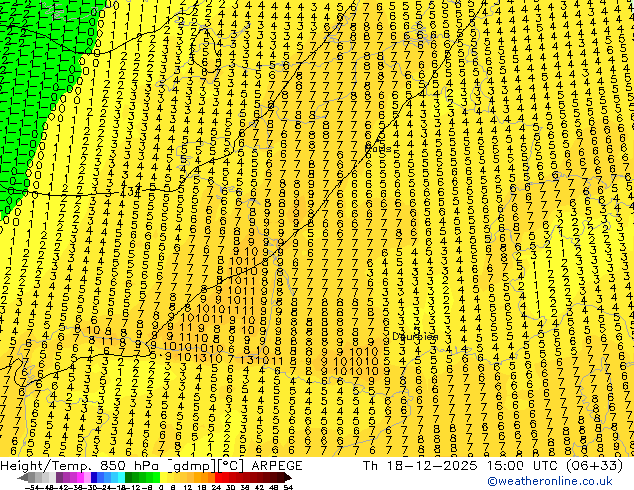Click the dark blue legend color segment

tap(94, 477)
